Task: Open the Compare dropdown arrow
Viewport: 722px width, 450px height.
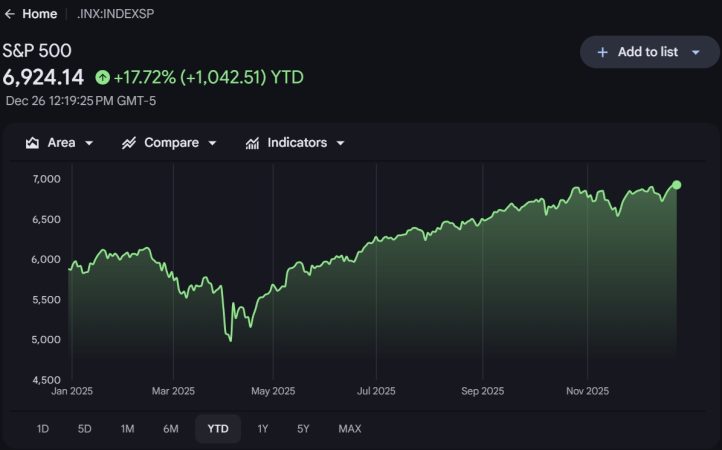Action: coord(212,143)
